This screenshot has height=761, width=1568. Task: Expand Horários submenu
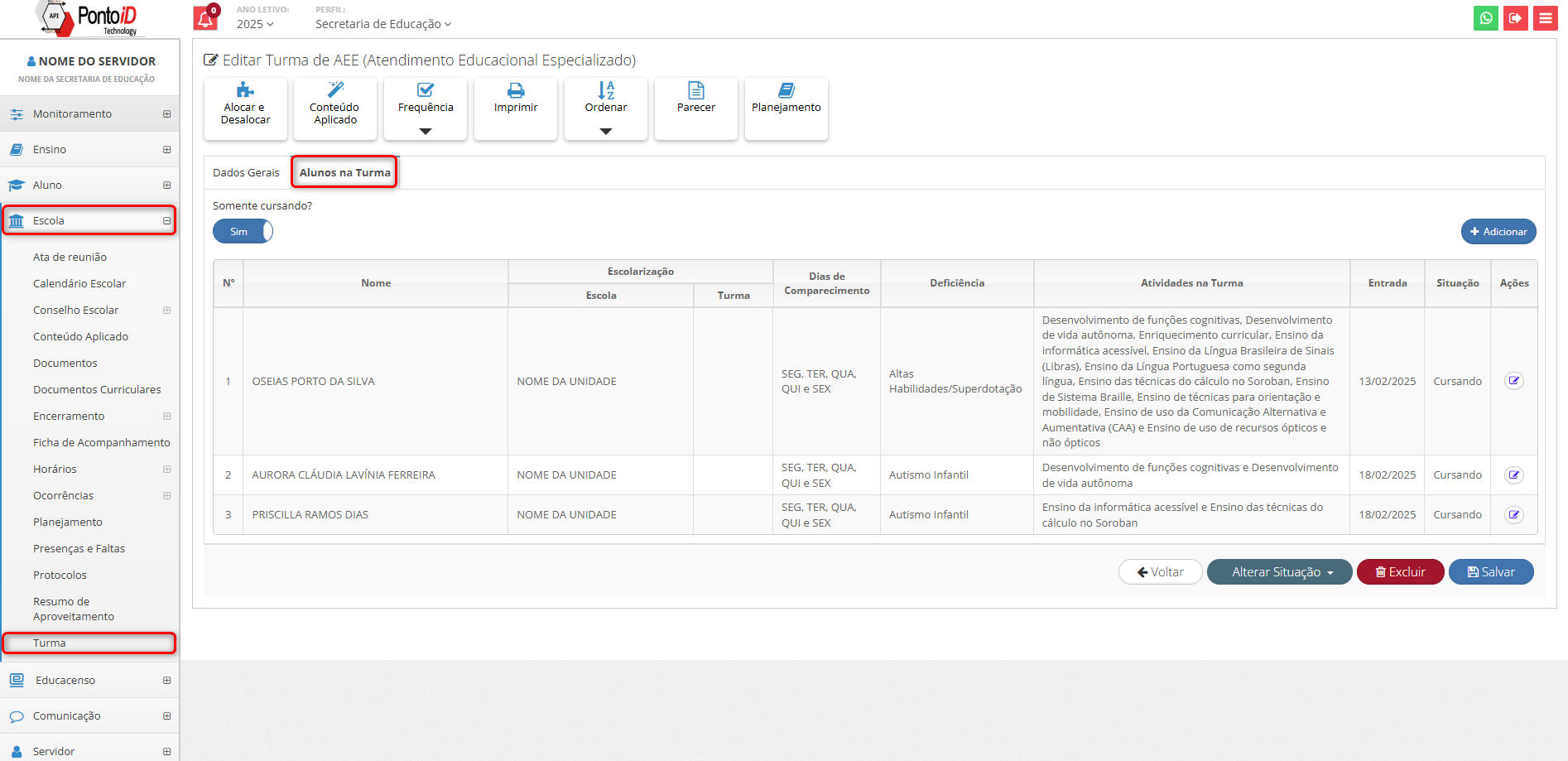pyautogui.click(x=167, y=470)
